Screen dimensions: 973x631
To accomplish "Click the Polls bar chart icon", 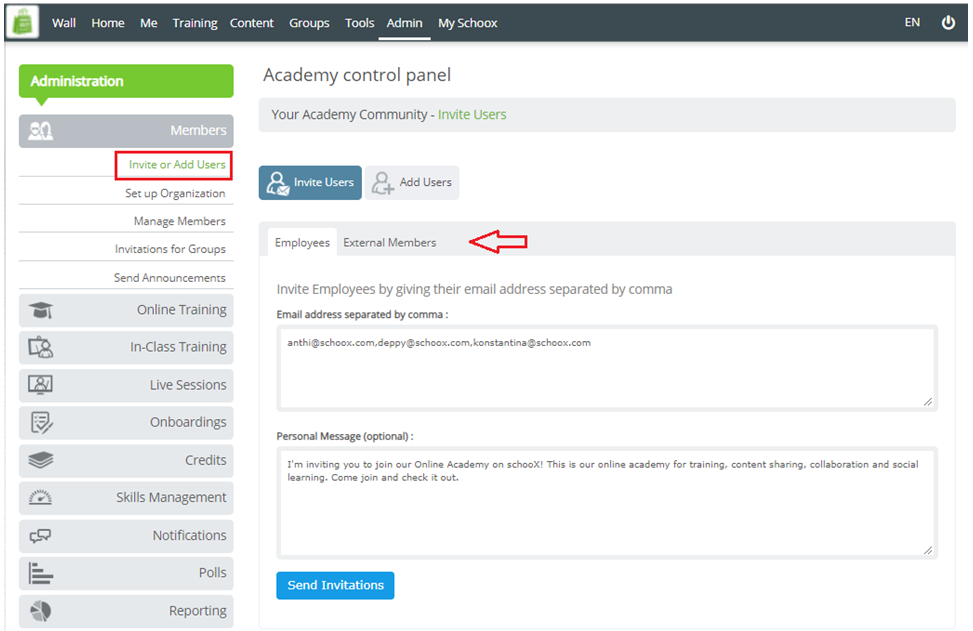I will click(x=40, y=573).
